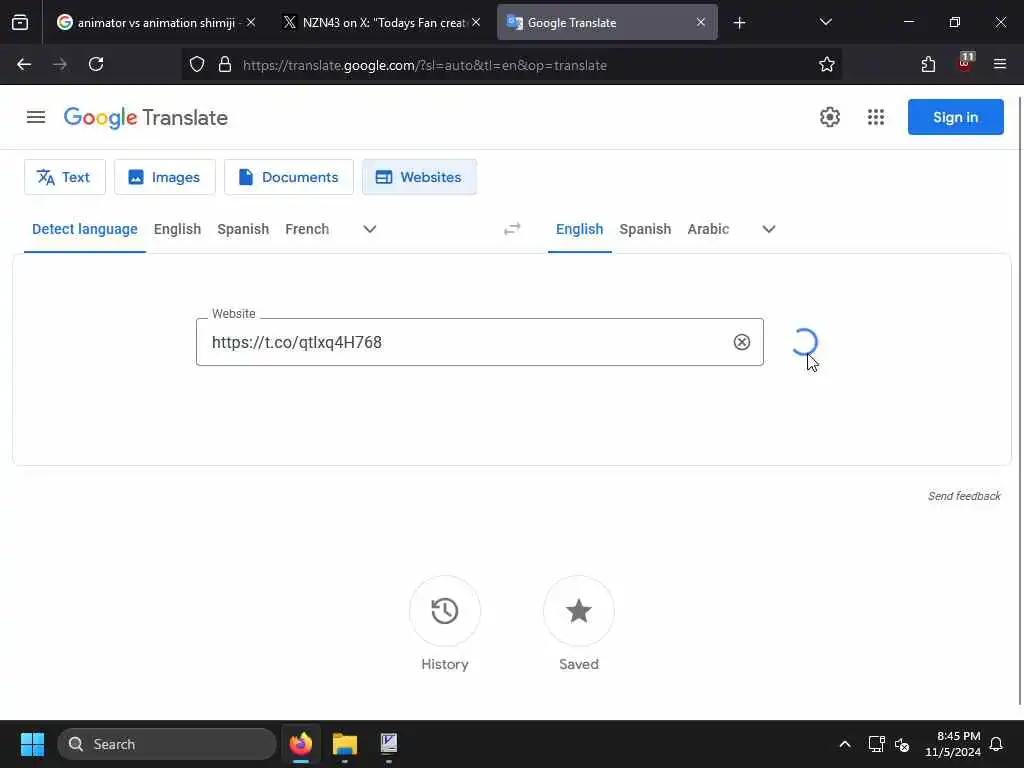Click the Send feedback link
Viewport: 1024px width, 768px height.
(x=964, y=496)
